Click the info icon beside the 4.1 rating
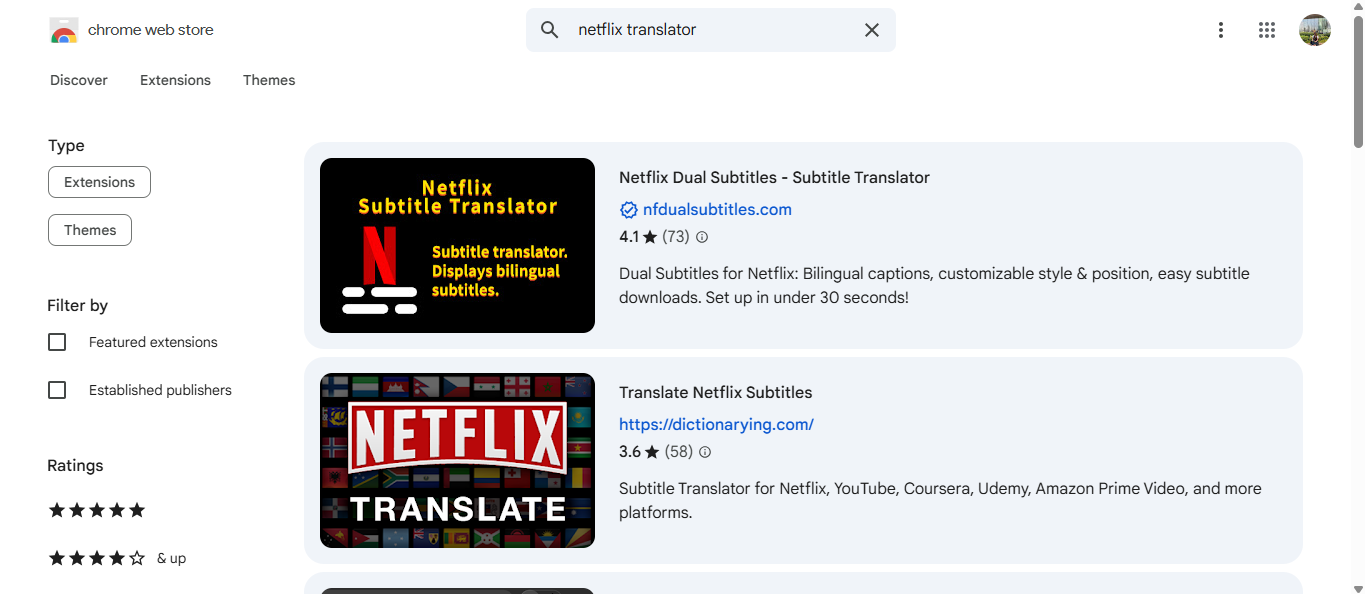The height and width of the screenshot is (594, 1365). (x=702, y=236)
